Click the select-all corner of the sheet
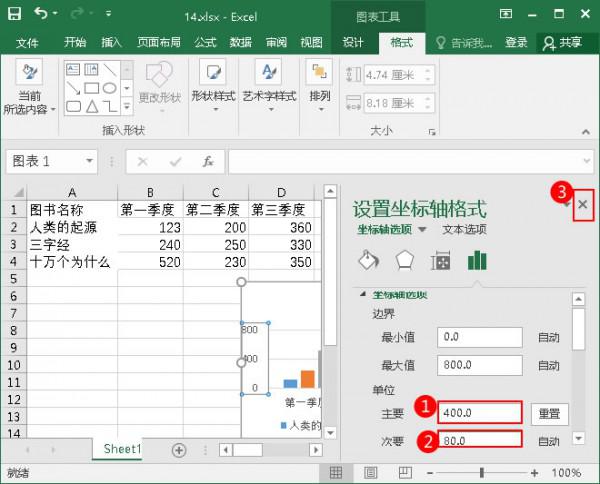Screen dimensions: 600x484 click(x=15, y=192)
